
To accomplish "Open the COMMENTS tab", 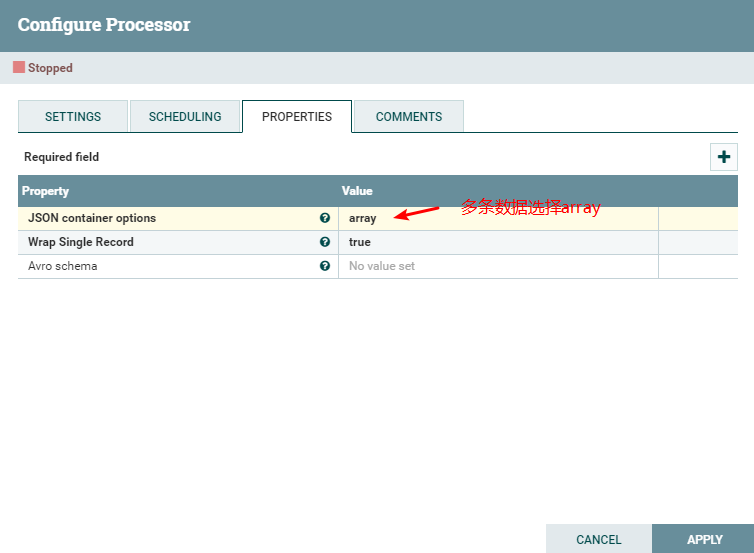I will coord(409,116).
